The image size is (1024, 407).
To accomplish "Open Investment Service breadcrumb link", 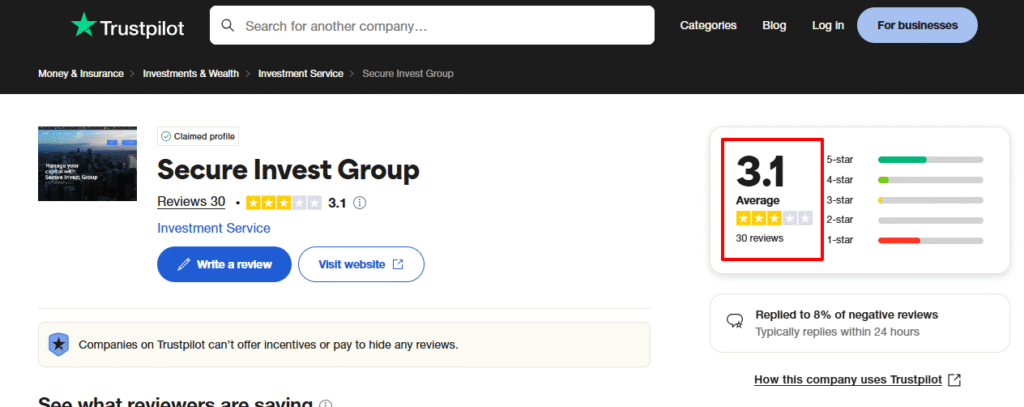I will pos(300,74).
